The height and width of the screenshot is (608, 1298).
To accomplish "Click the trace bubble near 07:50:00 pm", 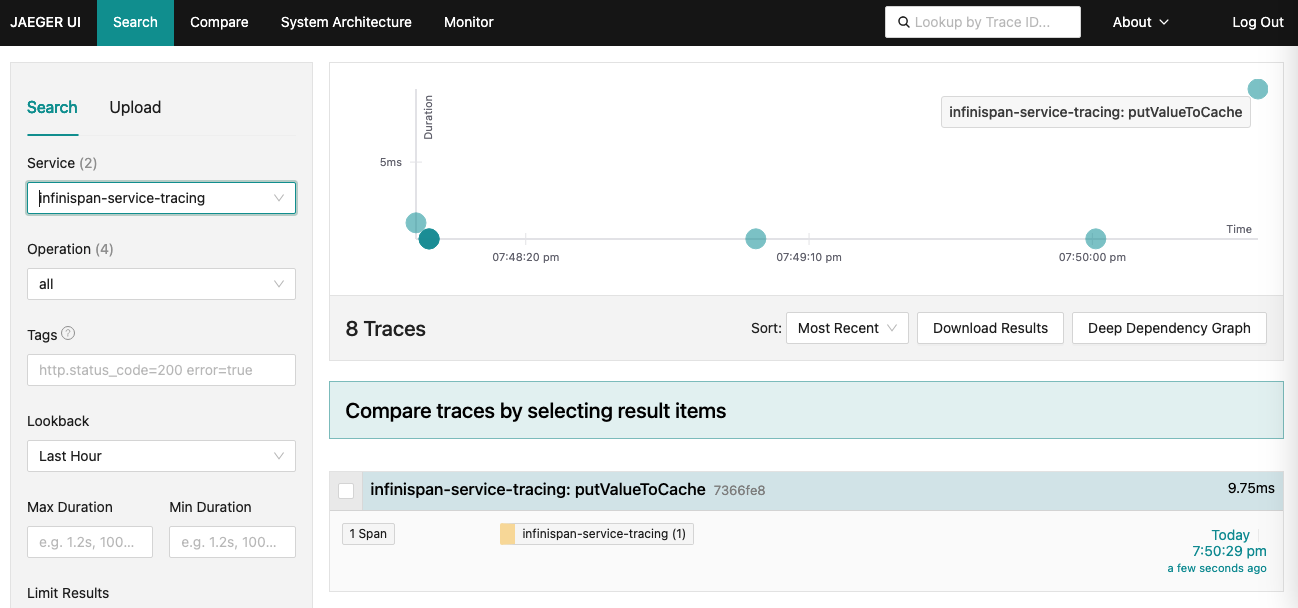I will 1095,238.
